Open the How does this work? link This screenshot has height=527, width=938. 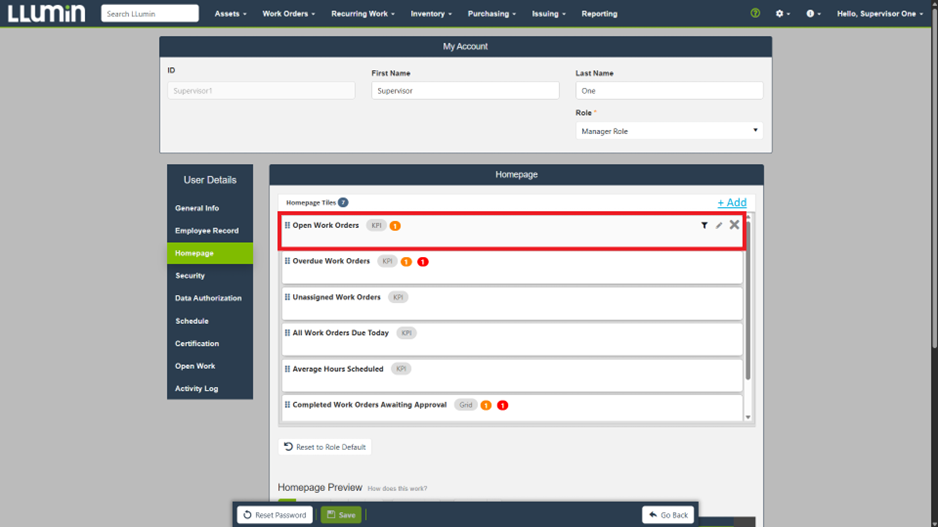397,489
